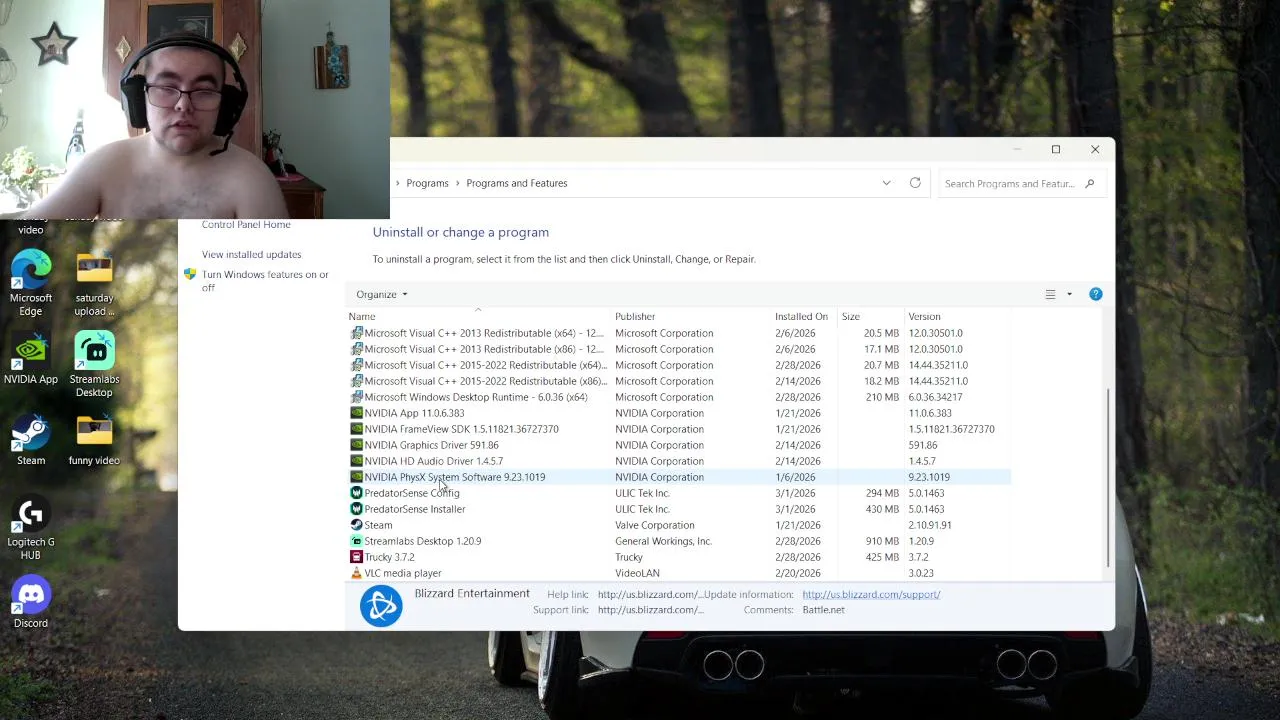
Task: Open Control Panel Home link
Action: click(x=246, y=224)
